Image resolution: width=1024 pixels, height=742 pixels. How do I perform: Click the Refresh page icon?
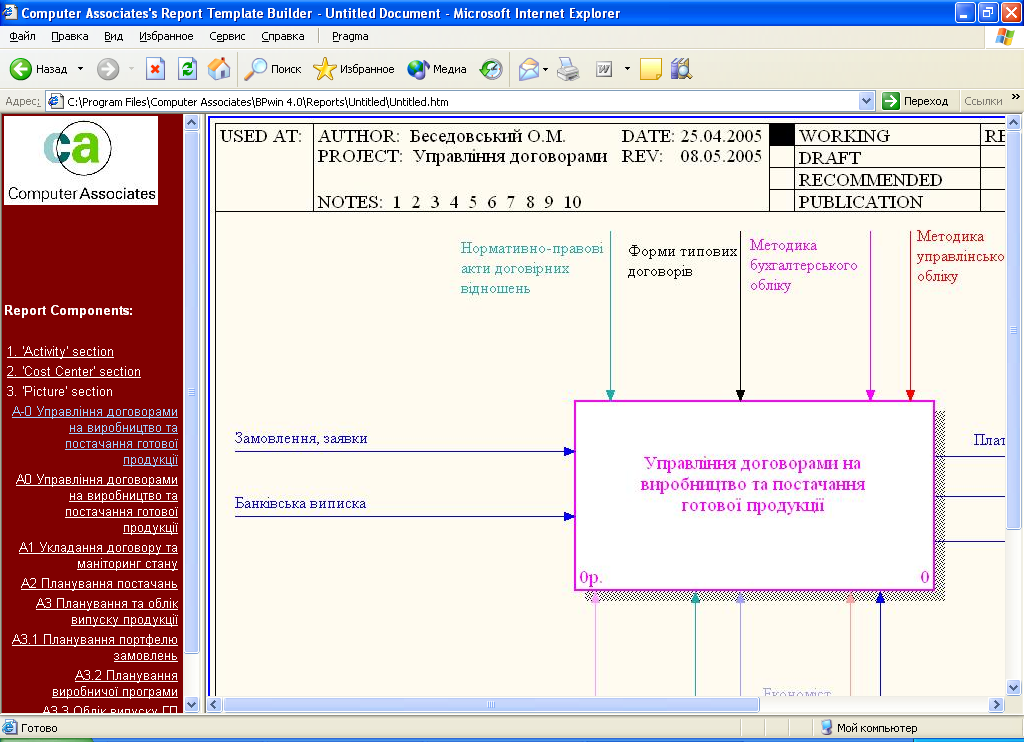tap(187, 69)
